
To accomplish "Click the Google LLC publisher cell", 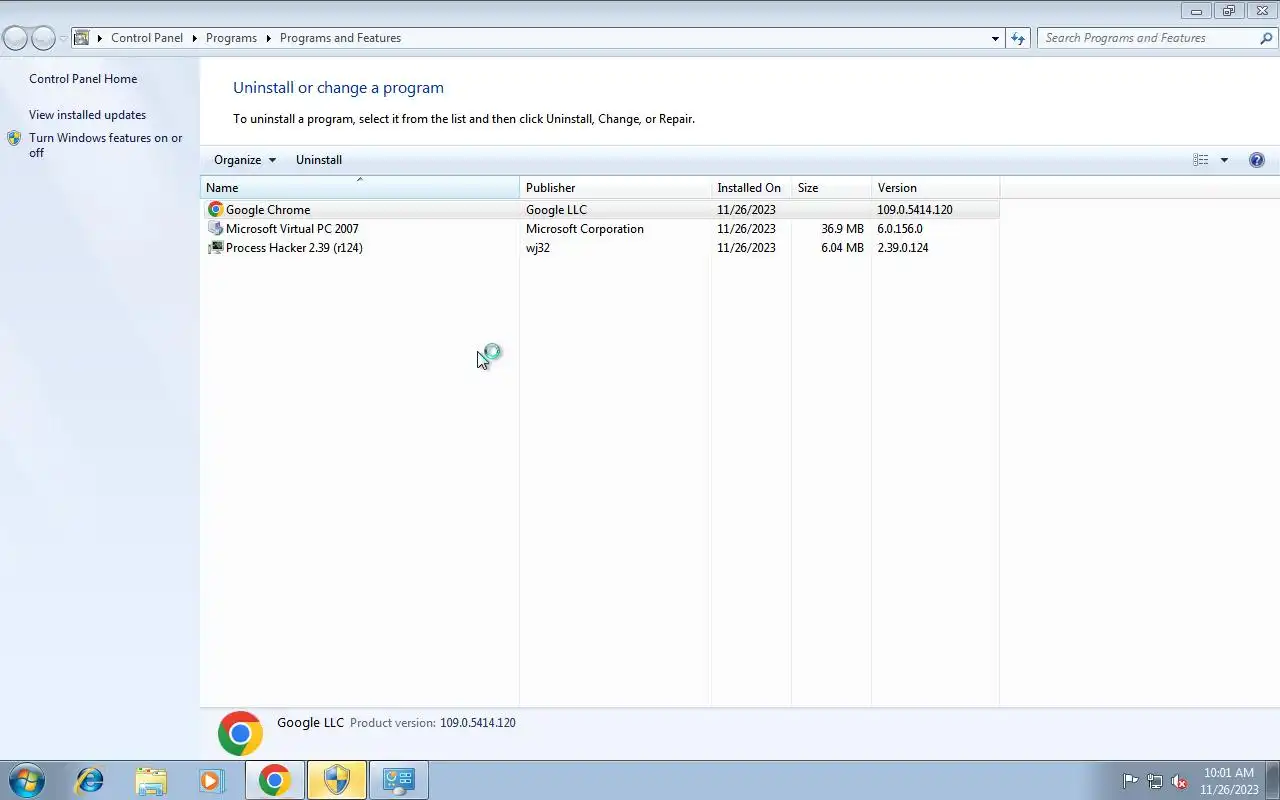I will click(556, 210).
